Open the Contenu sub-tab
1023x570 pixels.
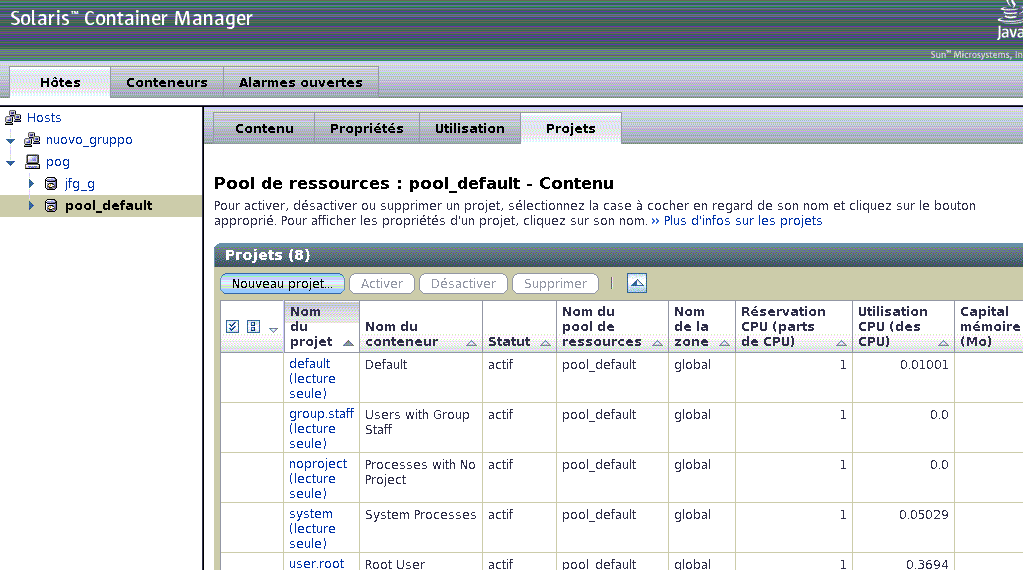click(x=264, y=128)
